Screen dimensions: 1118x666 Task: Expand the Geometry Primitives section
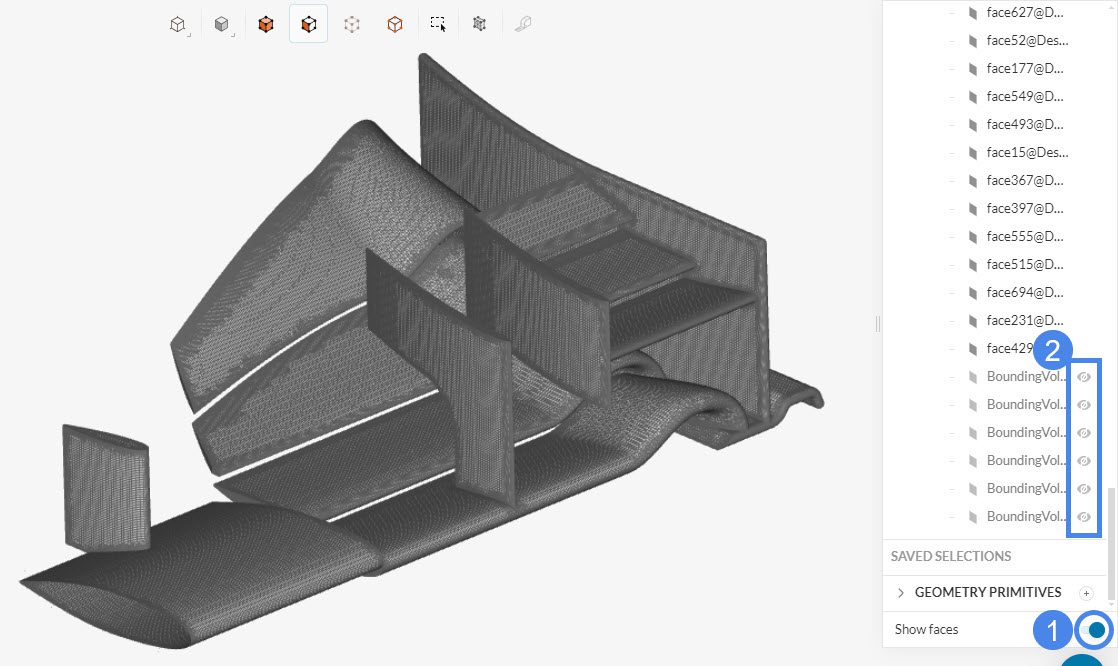point(900,593)
